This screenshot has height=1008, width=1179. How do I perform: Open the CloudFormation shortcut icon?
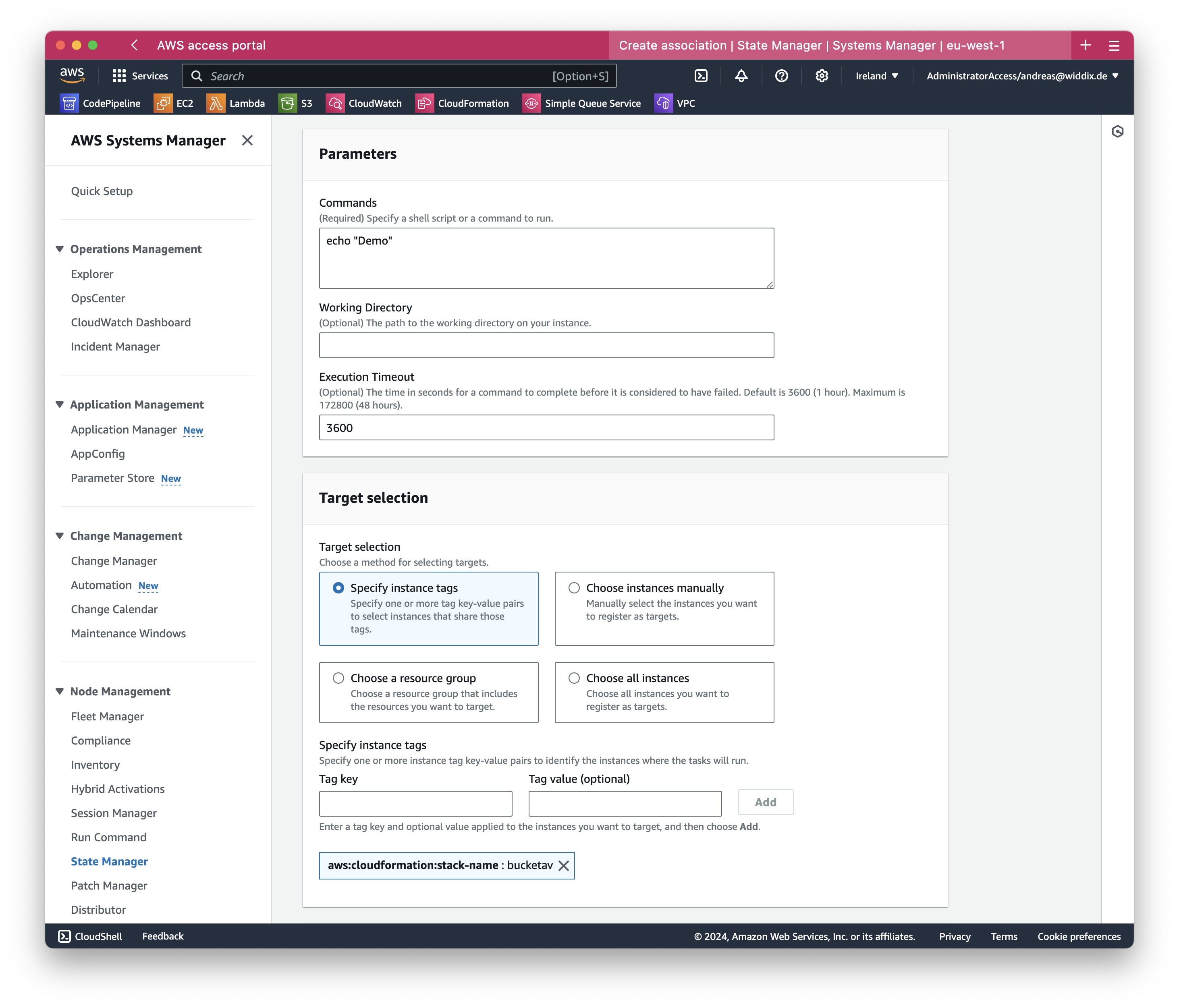pos(424,103)
